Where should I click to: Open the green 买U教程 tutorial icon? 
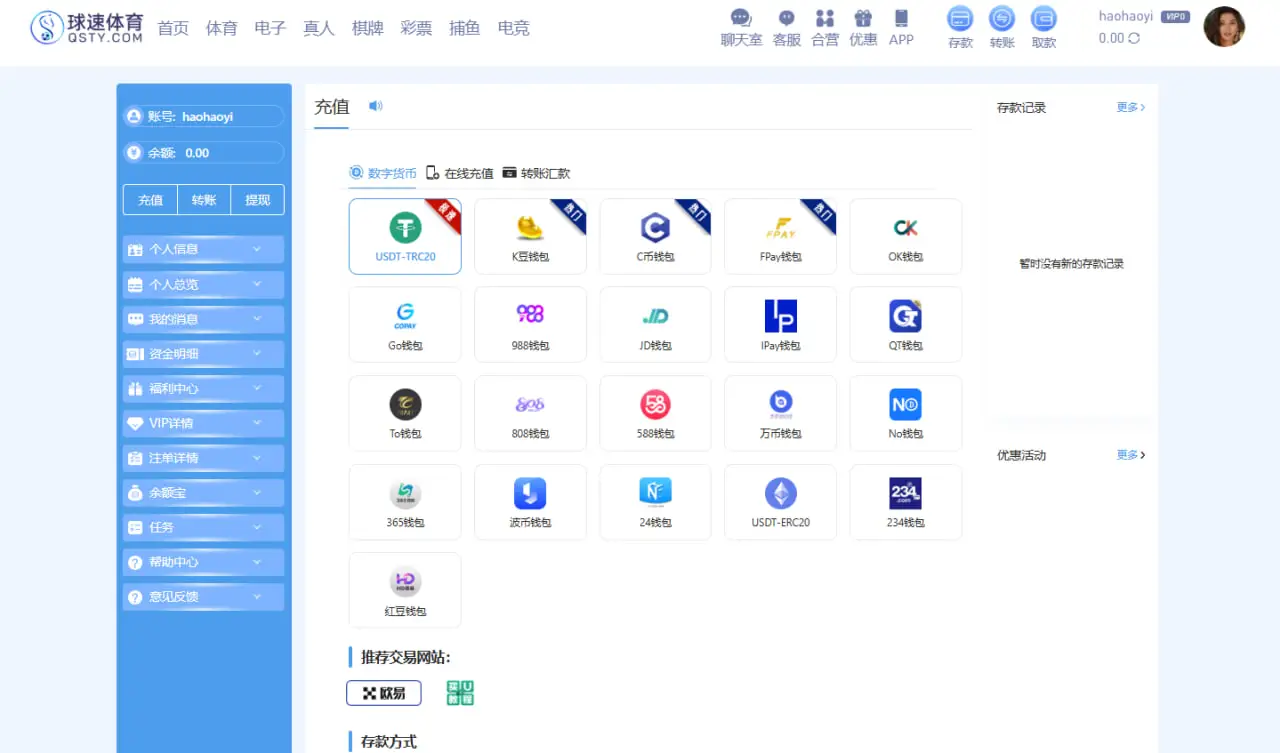pyautogui.click(x=460, y=692)
